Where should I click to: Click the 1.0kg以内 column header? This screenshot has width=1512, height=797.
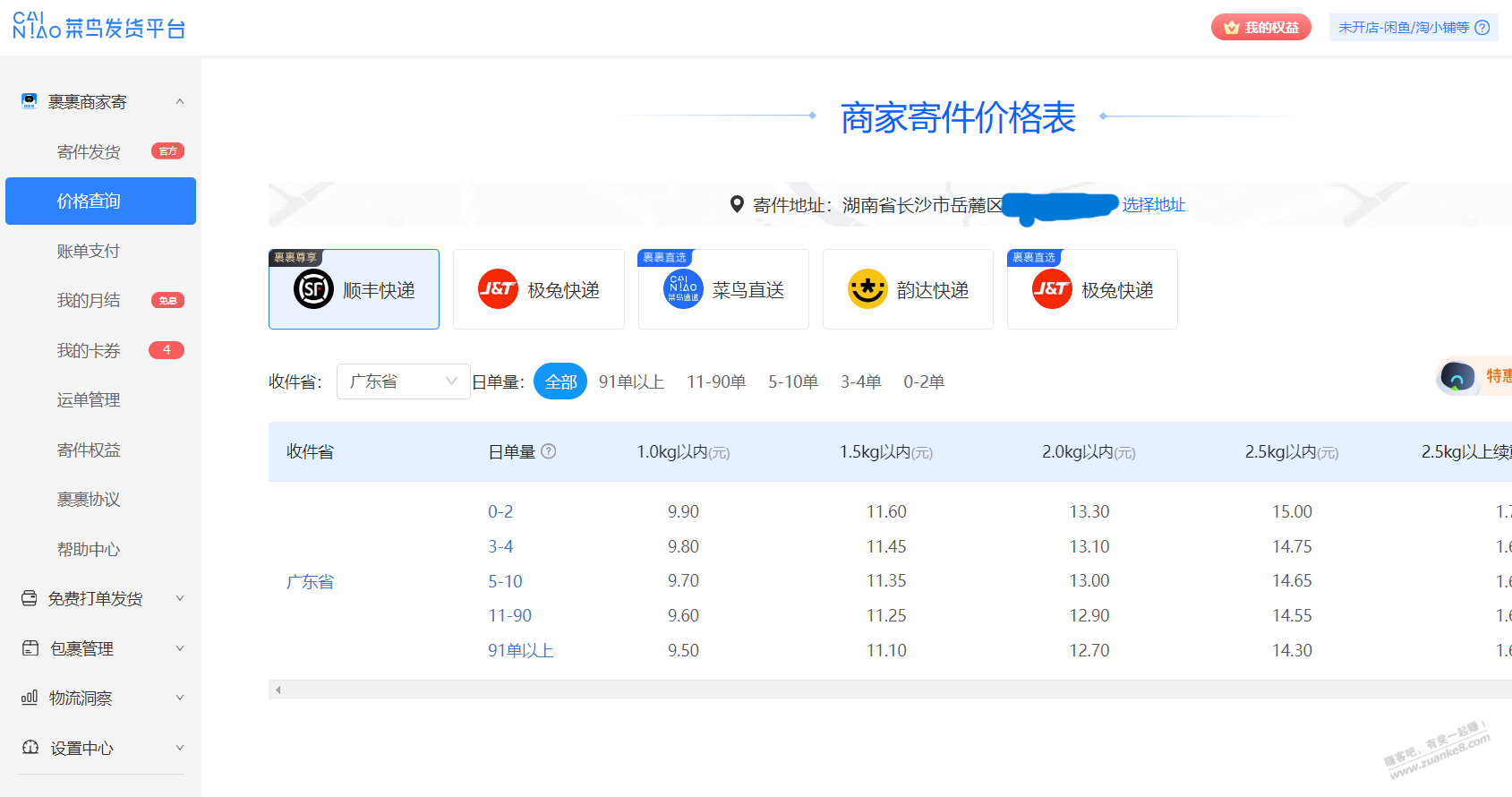coord(683,452)
